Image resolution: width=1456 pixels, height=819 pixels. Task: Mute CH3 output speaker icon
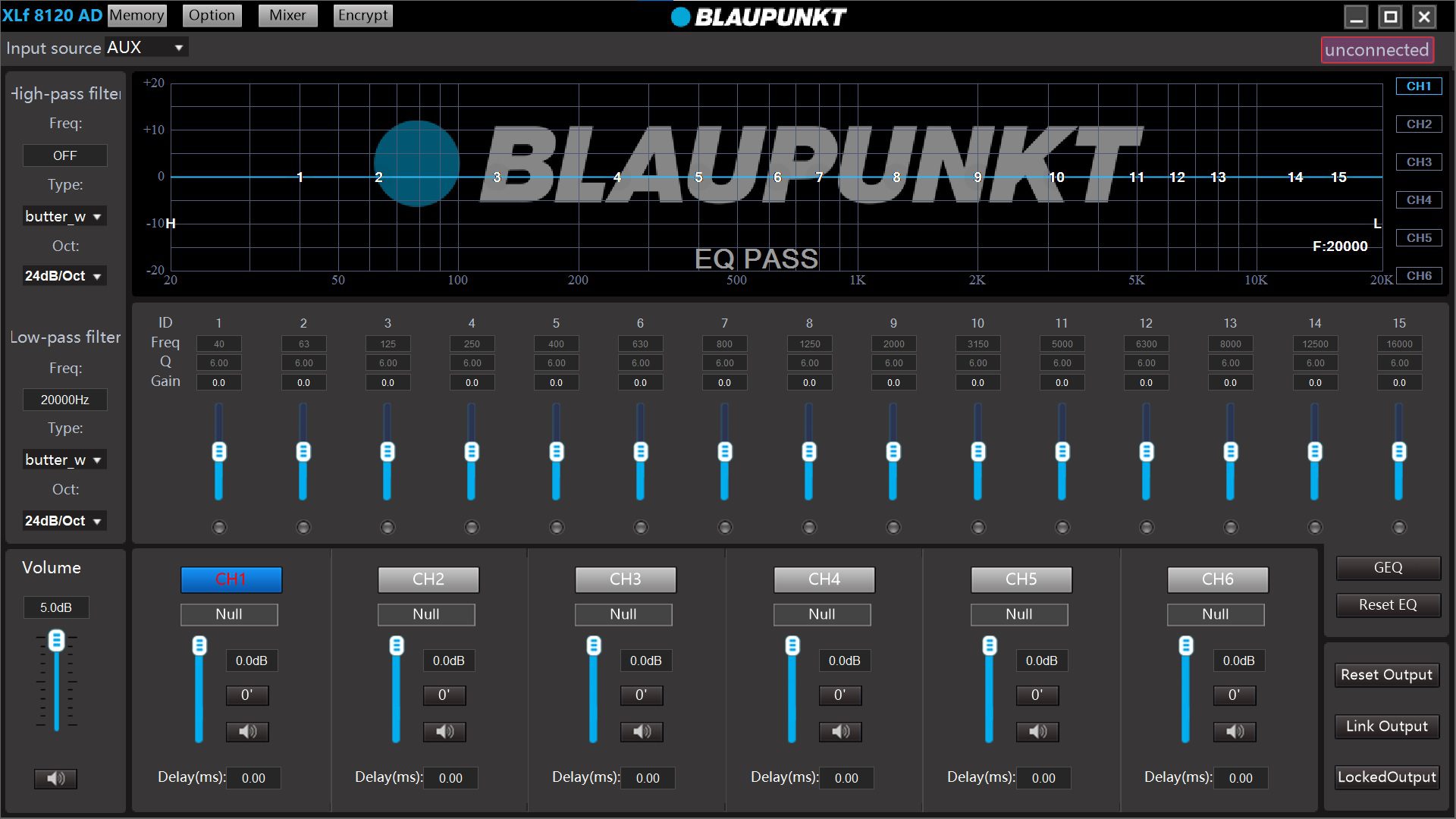pyautogui.click(x=642, y=732)
